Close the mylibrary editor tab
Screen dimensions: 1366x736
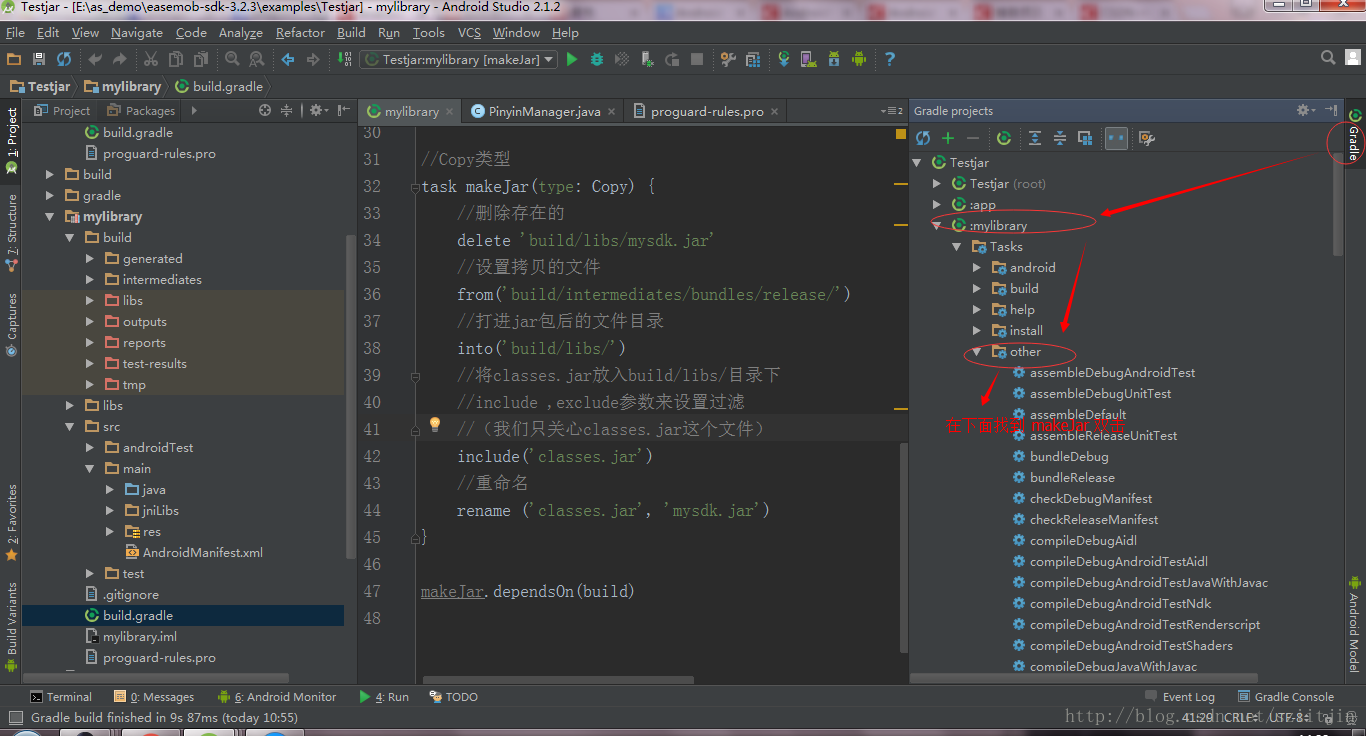coord(450,112)
